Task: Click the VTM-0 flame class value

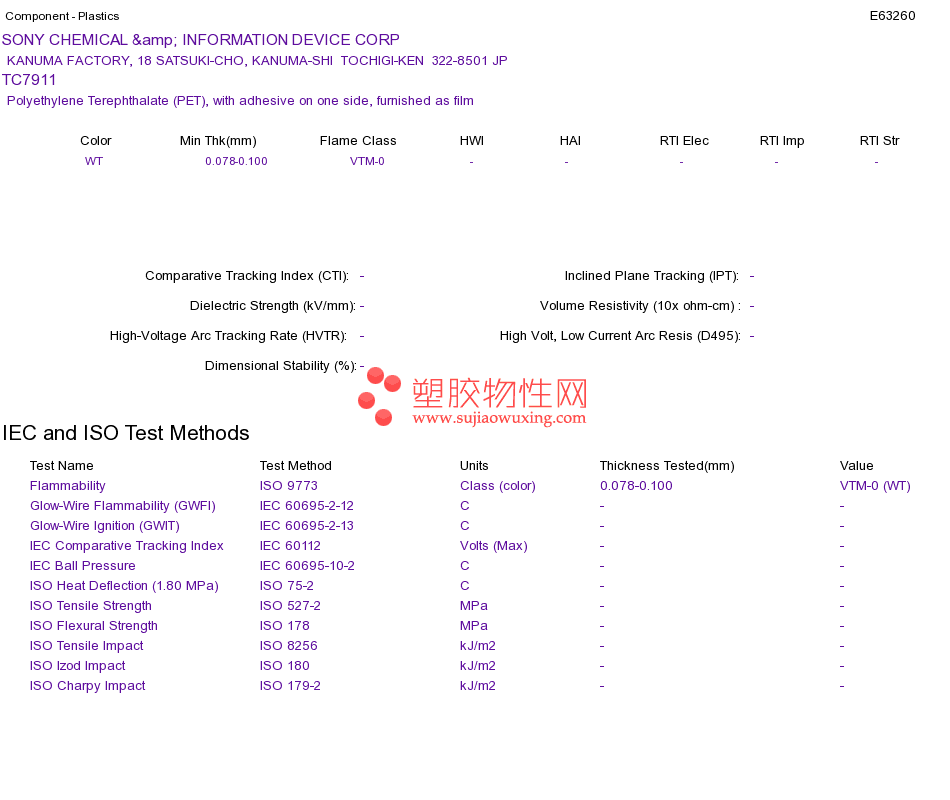Action: click(x=367, y=161)
